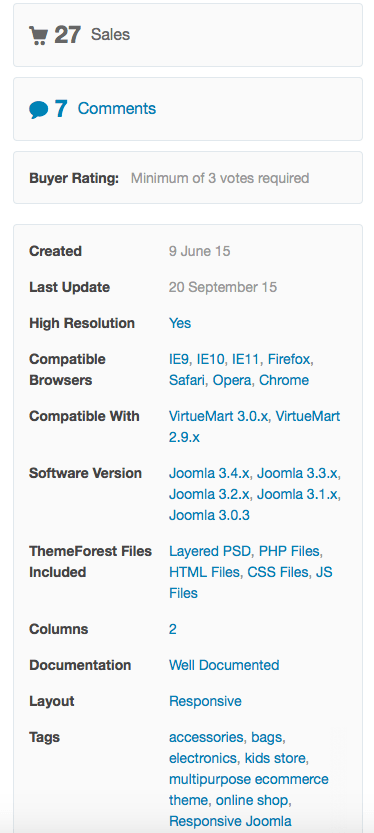Image resolution: width=374 pixels, height=833 pixels.
Task: Click the Safari browser link
Action: pyautogui.click(x=186, y=380)
